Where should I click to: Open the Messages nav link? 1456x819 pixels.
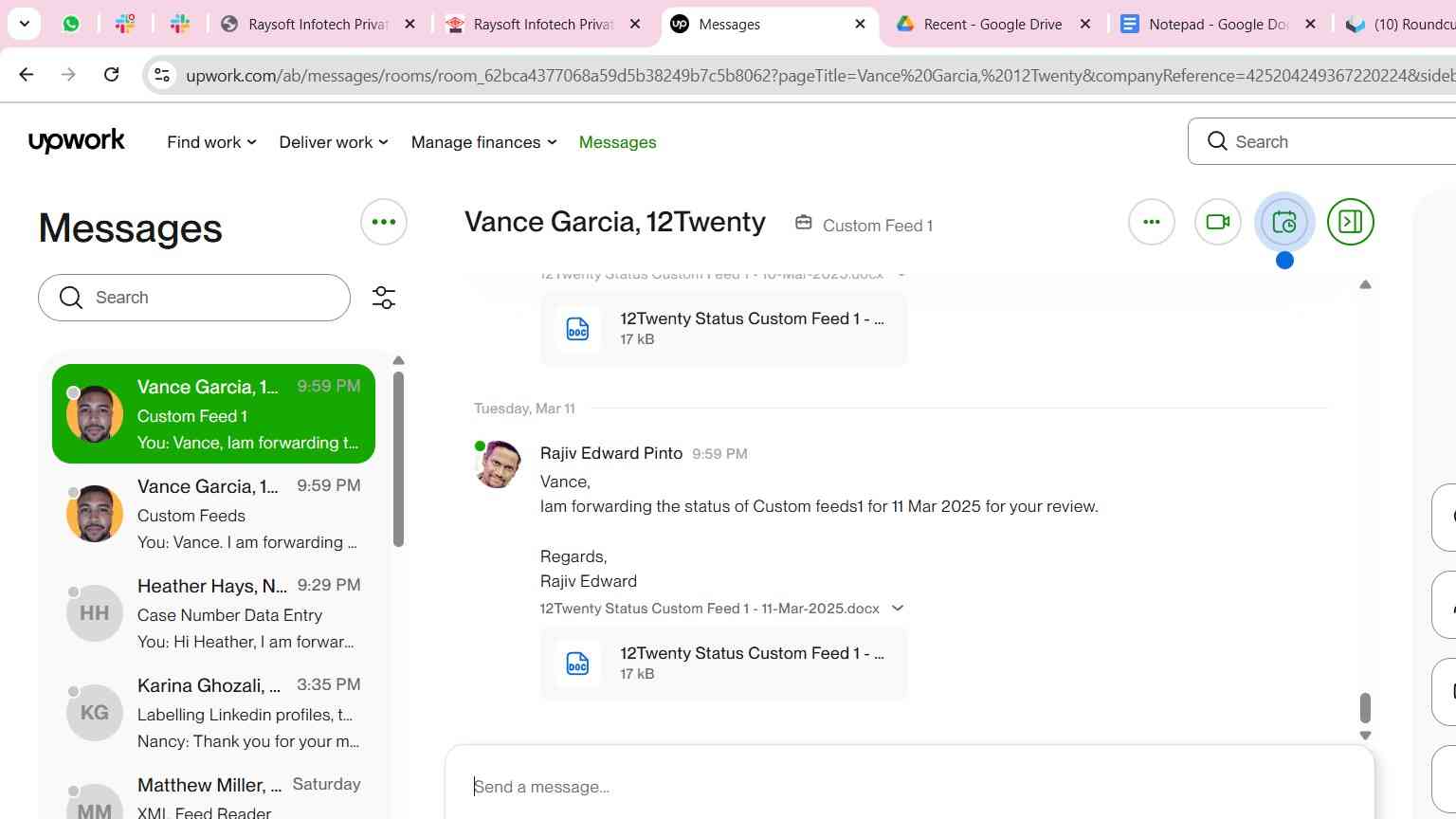617,142
